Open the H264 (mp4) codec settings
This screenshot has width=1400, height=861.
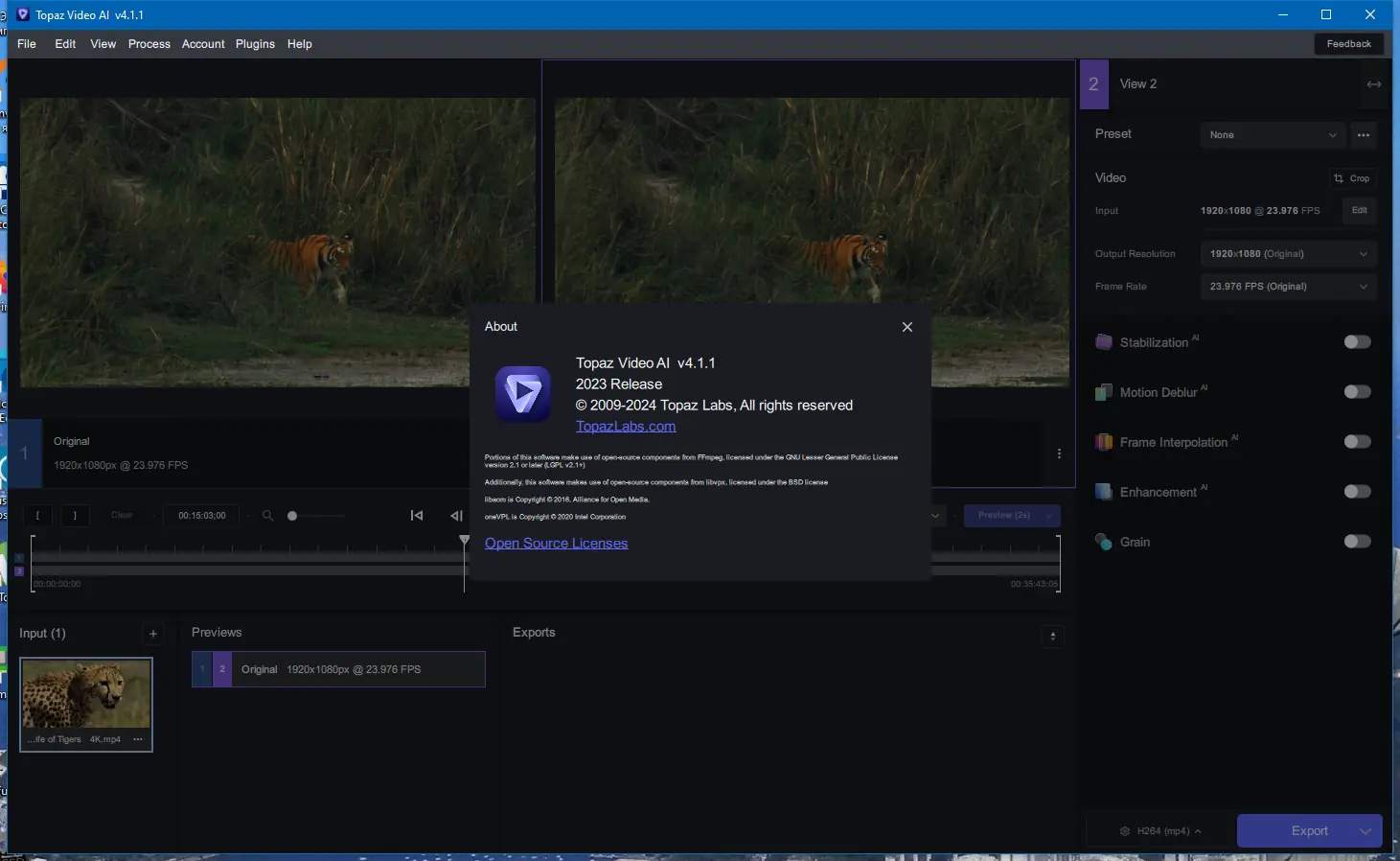pos(1160,831)
